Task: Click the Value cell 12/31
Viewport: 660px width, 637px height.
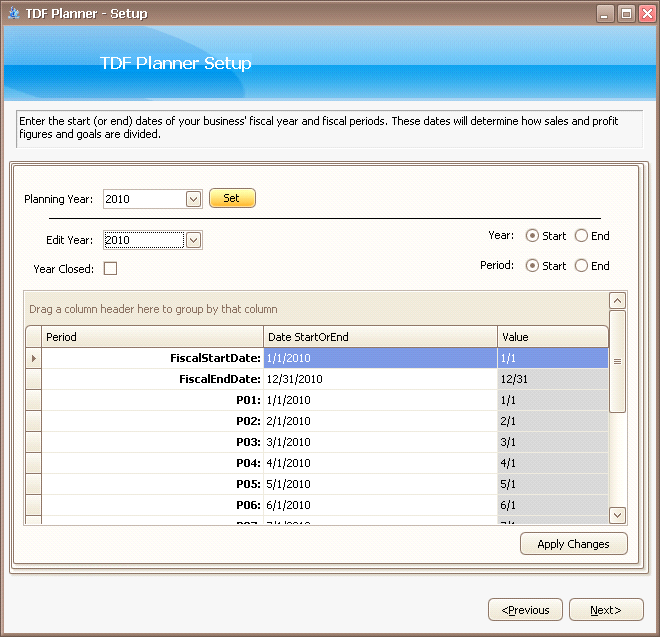Action: pyautogui.click(x=553, y=379)
